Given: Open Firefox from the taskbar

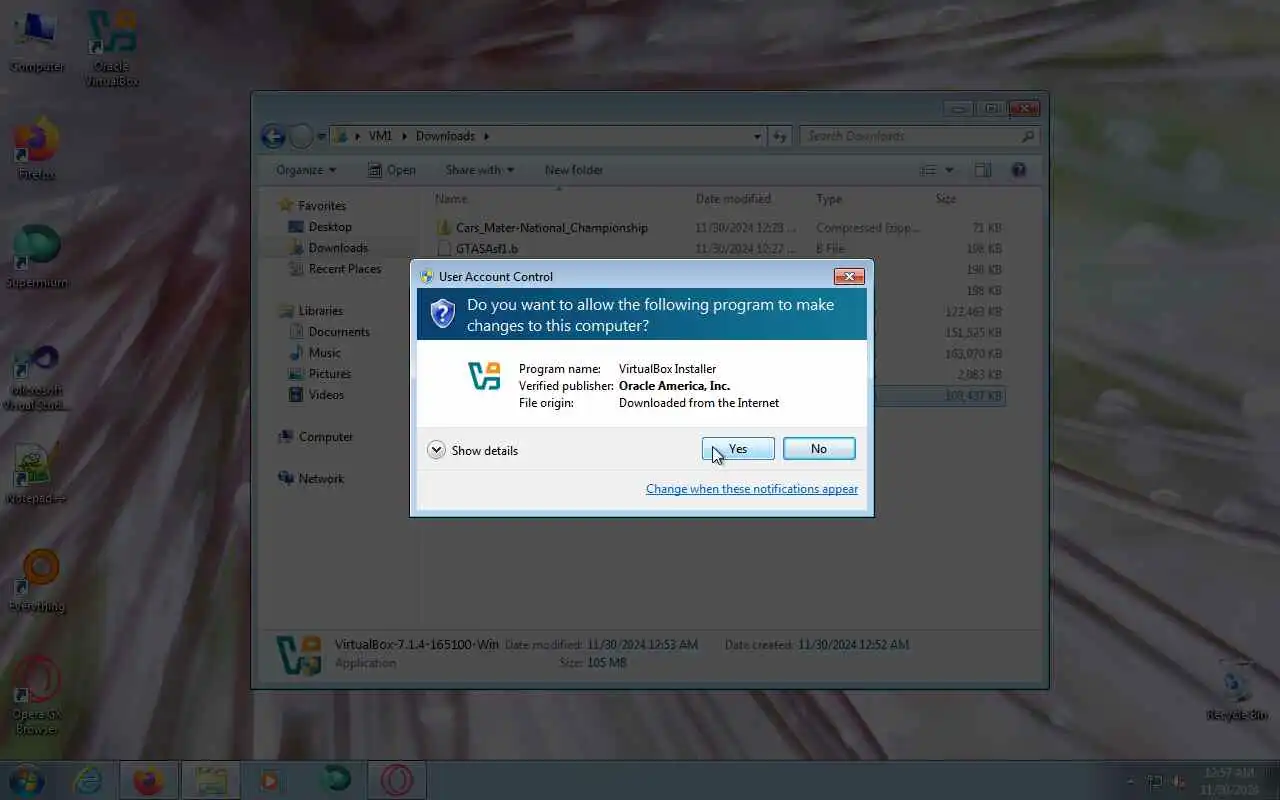Looking at the screenshot, I should (x=148, y=780).
